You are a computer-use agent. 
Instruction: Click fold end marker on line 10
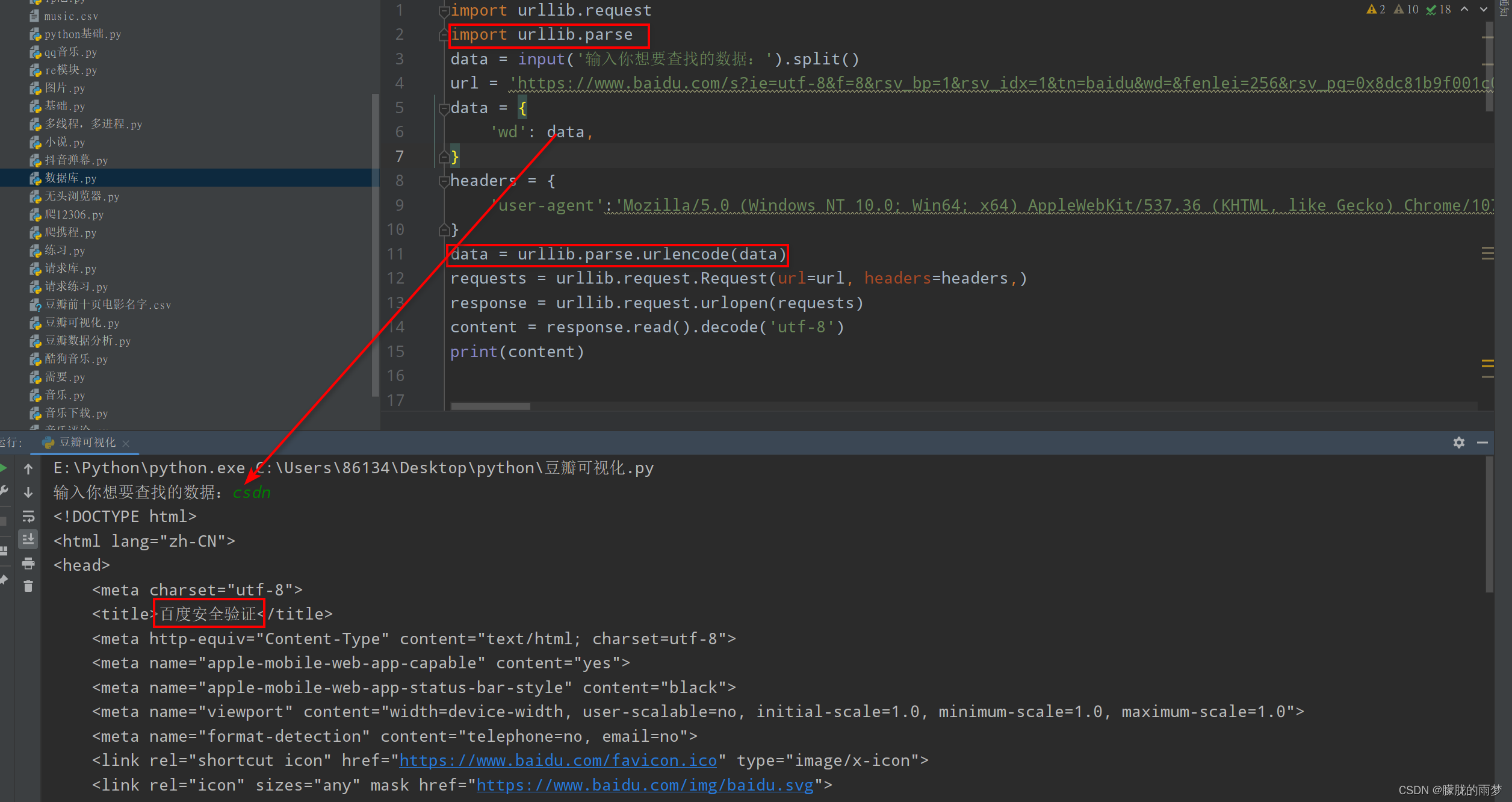[x=444, y=230]
